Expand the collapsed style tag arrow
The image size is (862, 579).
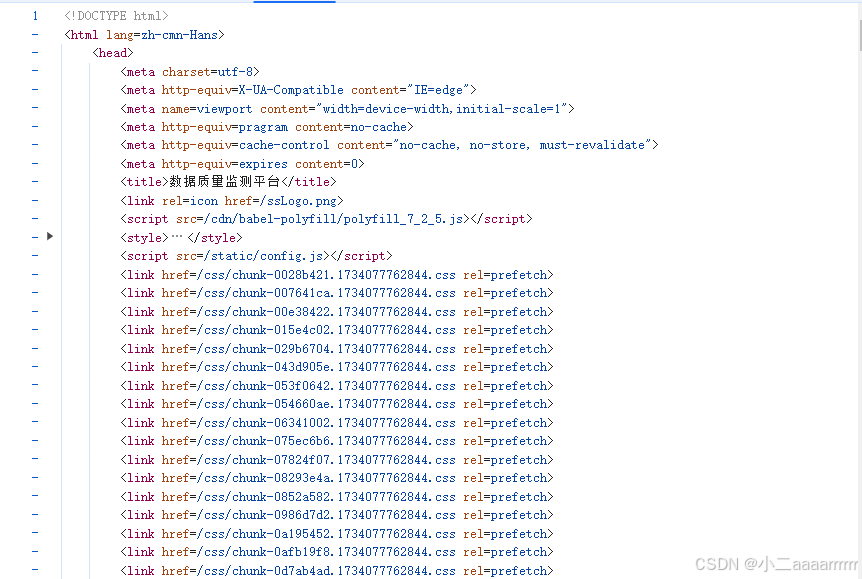point(50,236)
